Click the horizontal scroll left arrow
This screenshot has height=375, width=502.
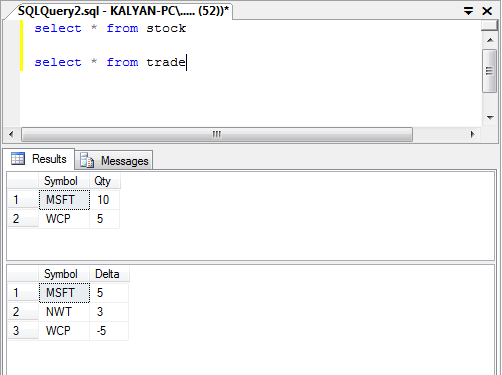pyautogui.click(x=11, y=134)
